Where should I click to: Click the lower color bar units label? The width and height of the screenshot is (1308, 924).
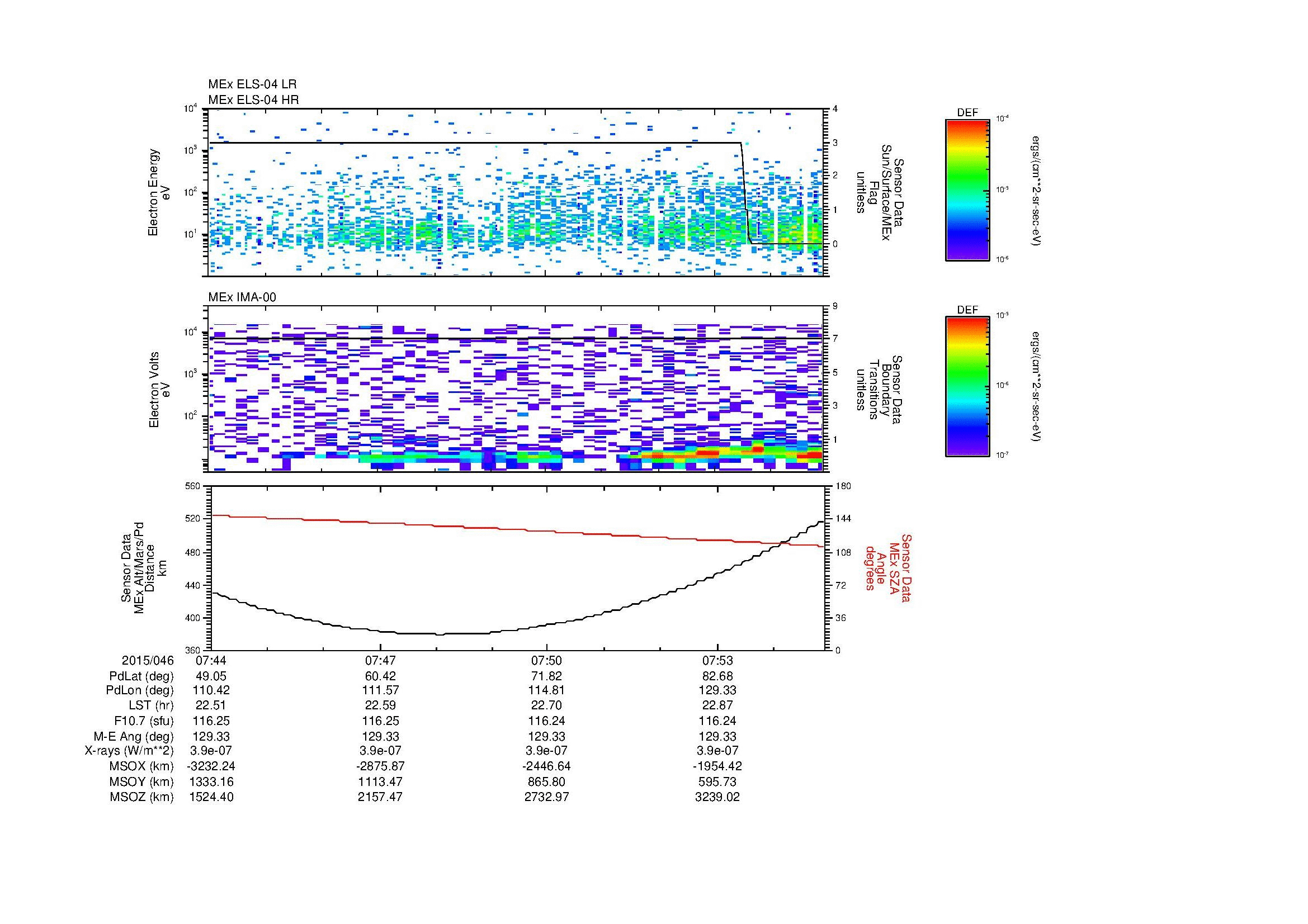point(1037,387)
